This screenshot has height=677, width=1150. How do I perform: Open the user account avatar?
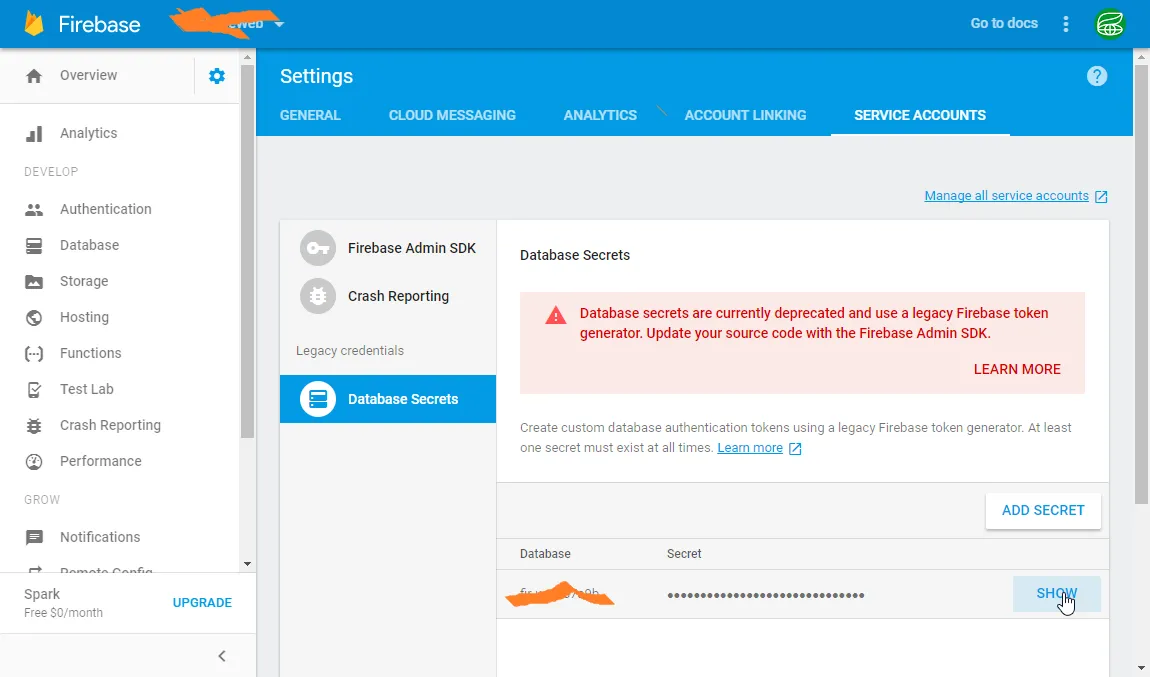1110,23
